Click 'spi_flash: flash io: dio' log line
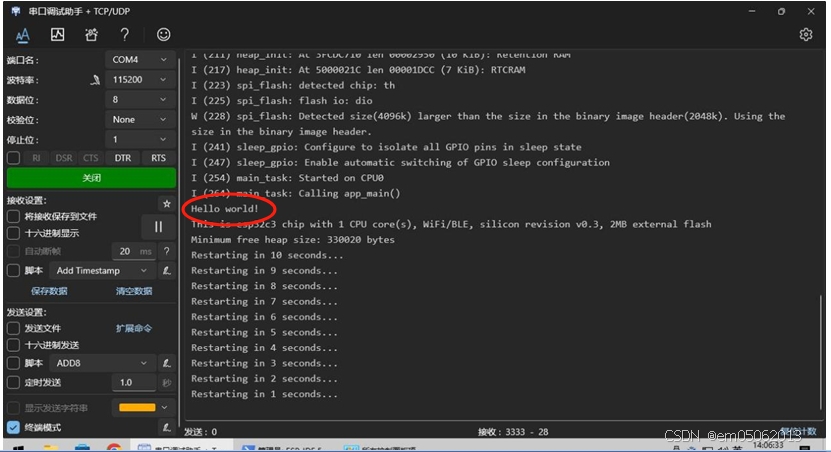This screenshot has width=831, height=452. (x=281, y=101)
